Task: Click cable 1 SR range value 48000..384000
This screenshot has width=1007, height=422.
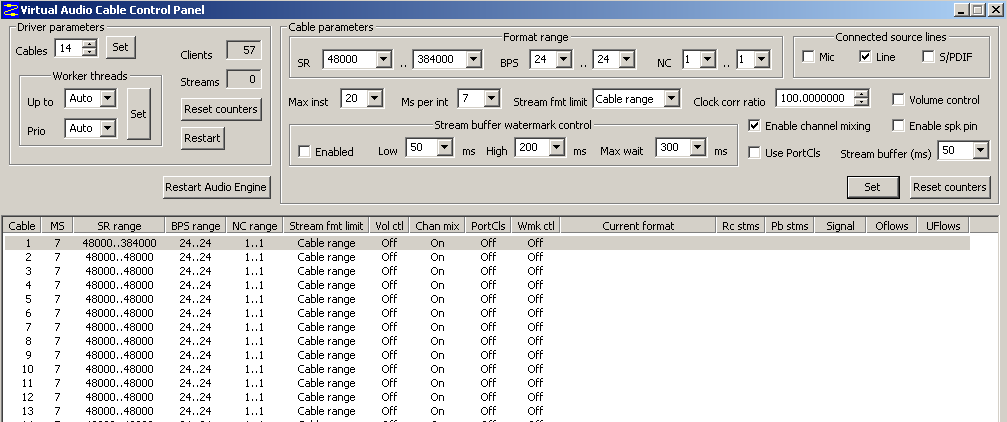Action: point(119,243)
